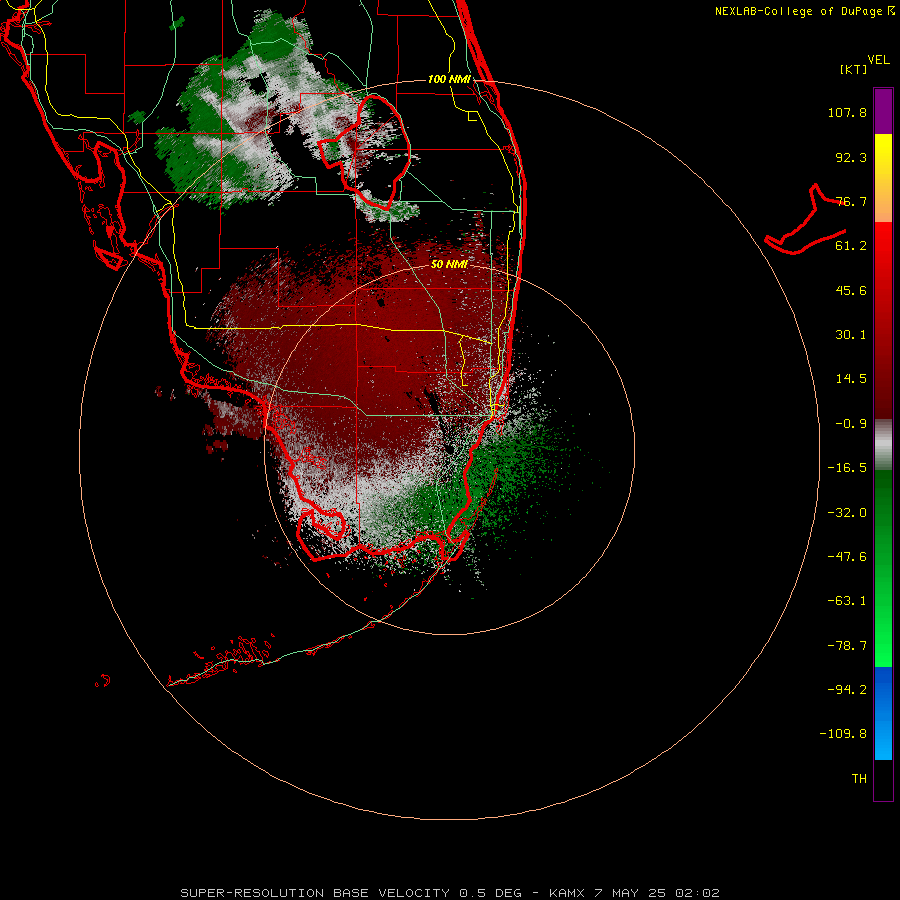Select the -16.5 velocity legend value
The width and height of the screenshot is (900, 900).
[x=847, y=468]
